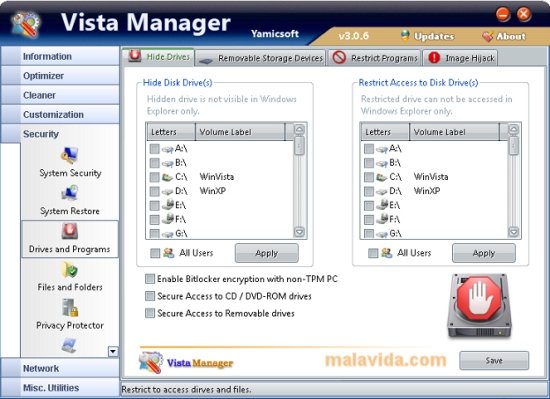
Task: Click Image Hijack exclamation icon
Action: (x=434, y=58)
